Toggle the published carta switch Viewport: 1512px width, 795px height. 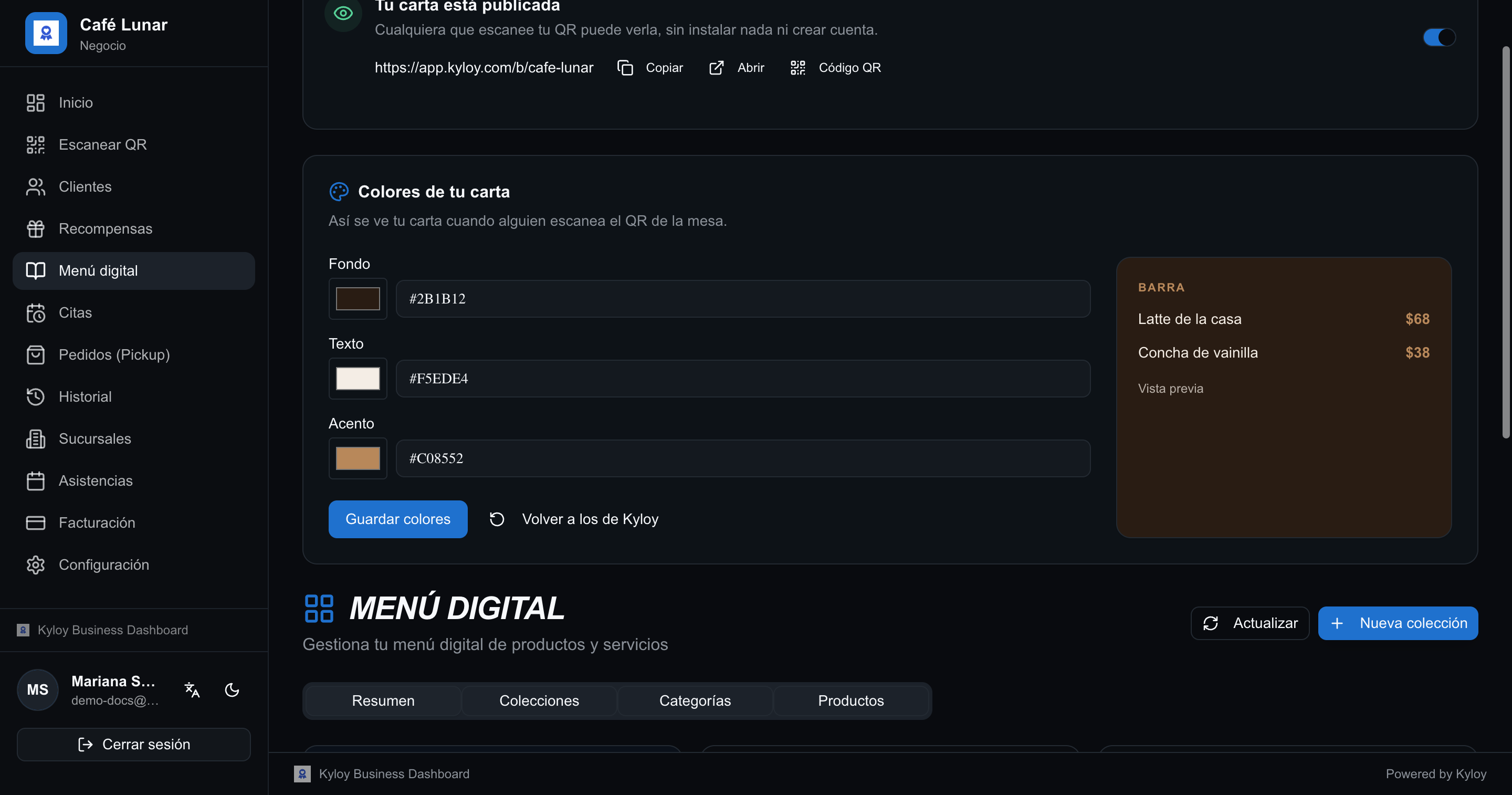[1439, 37]
